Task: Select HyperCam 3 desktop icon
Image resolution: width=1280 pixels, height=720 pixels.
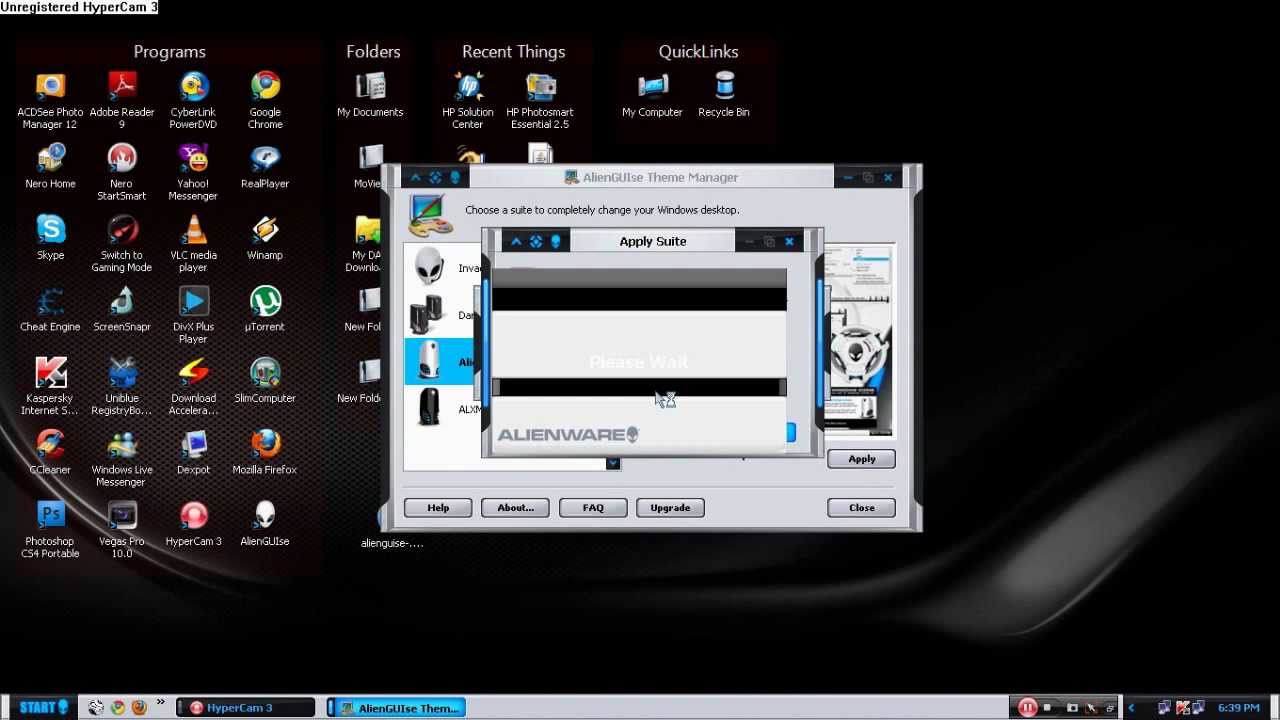Action: [x=193, y=524]
